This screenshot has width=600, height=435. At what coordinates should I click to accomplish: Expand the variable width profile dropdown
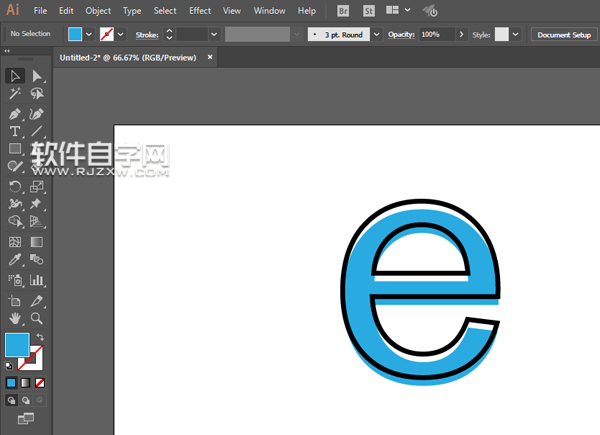297,34
